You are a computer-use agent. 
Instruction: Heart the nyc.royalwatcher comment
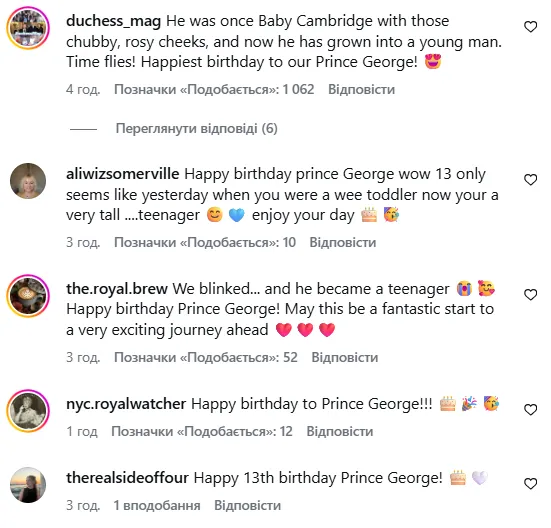coord(530,410)
